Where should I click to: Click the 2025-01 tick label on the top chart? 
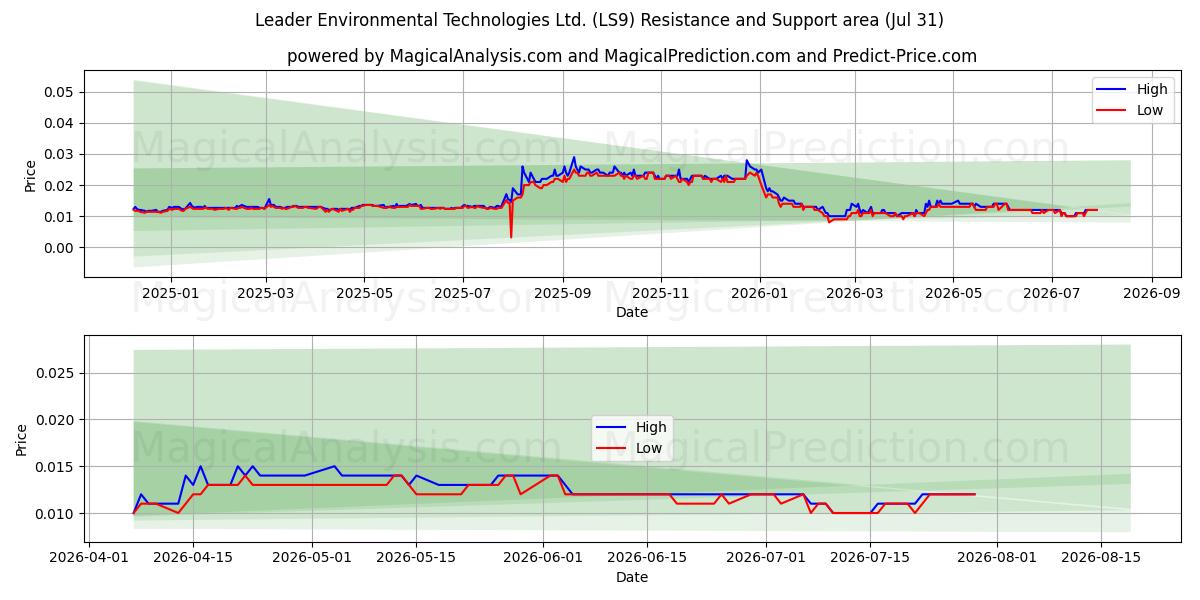tap(171, 294)
